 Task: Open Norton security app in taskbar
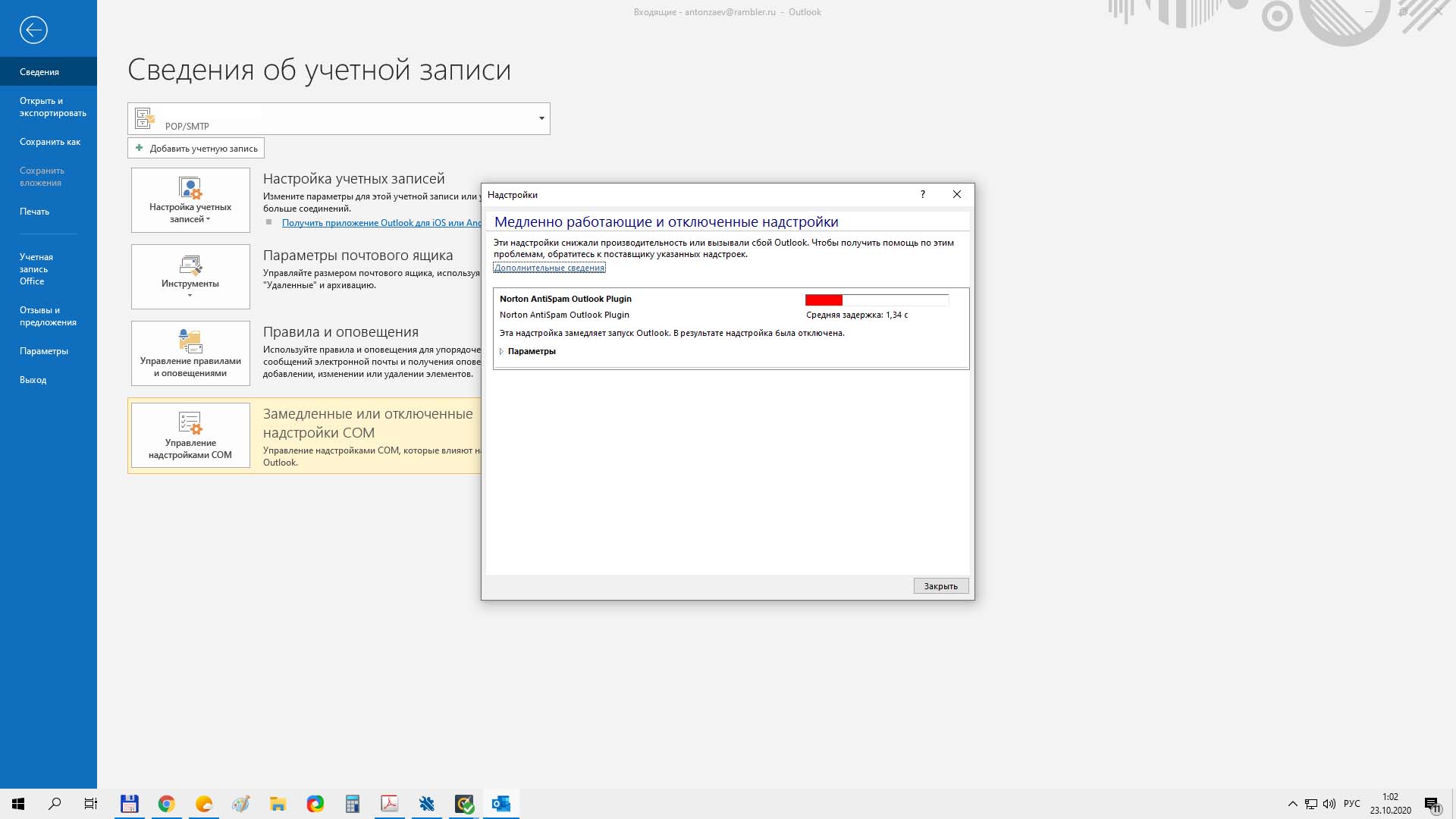point(464,804)
